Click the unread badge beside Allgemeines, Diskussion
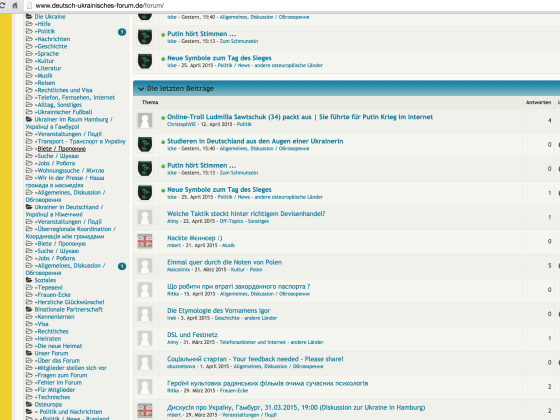The width and height of the screenshot is (560, 420). click(122, 266)
